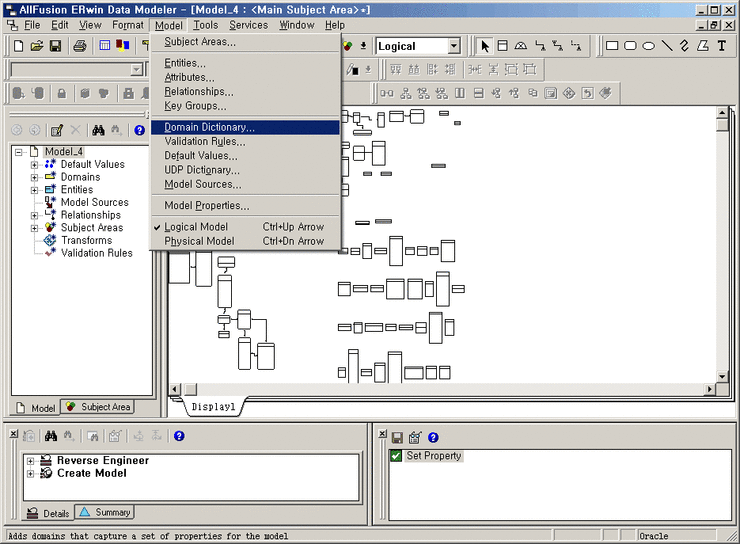Click the Print icon
The width and height of the screenshot is (740, 544).
[x=79, y=46]
